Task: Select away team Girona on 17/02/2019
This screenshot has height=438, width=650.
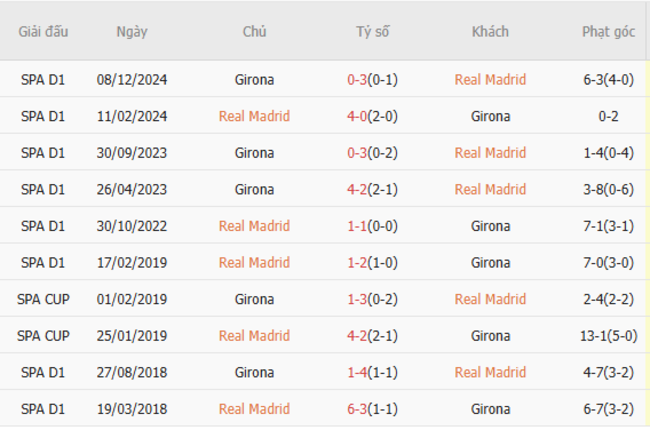Action: (x=490, y=262)
